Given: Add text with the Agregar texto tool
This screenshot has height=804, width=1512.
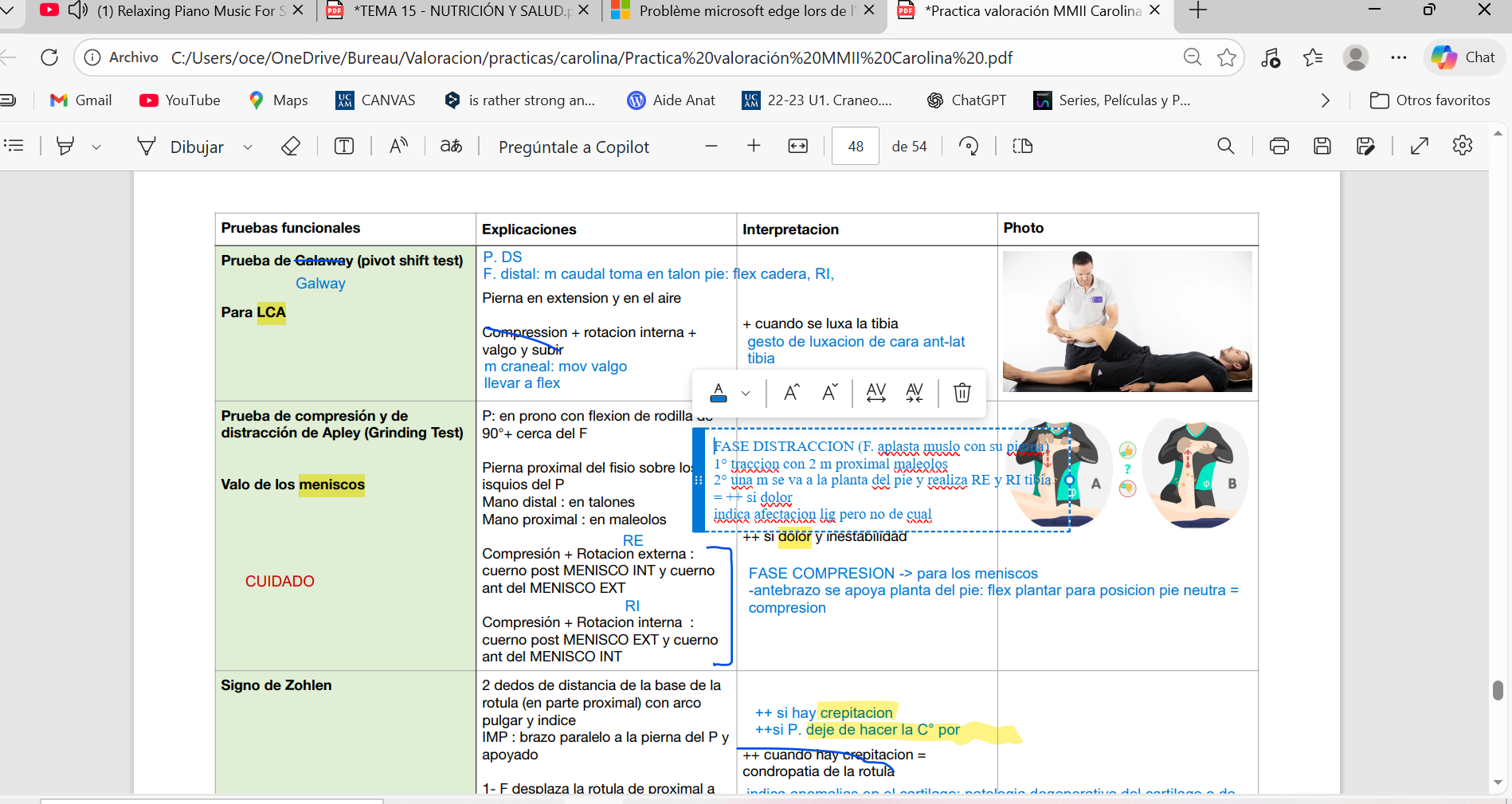Looking at the screenshot, I should (343, 146).
